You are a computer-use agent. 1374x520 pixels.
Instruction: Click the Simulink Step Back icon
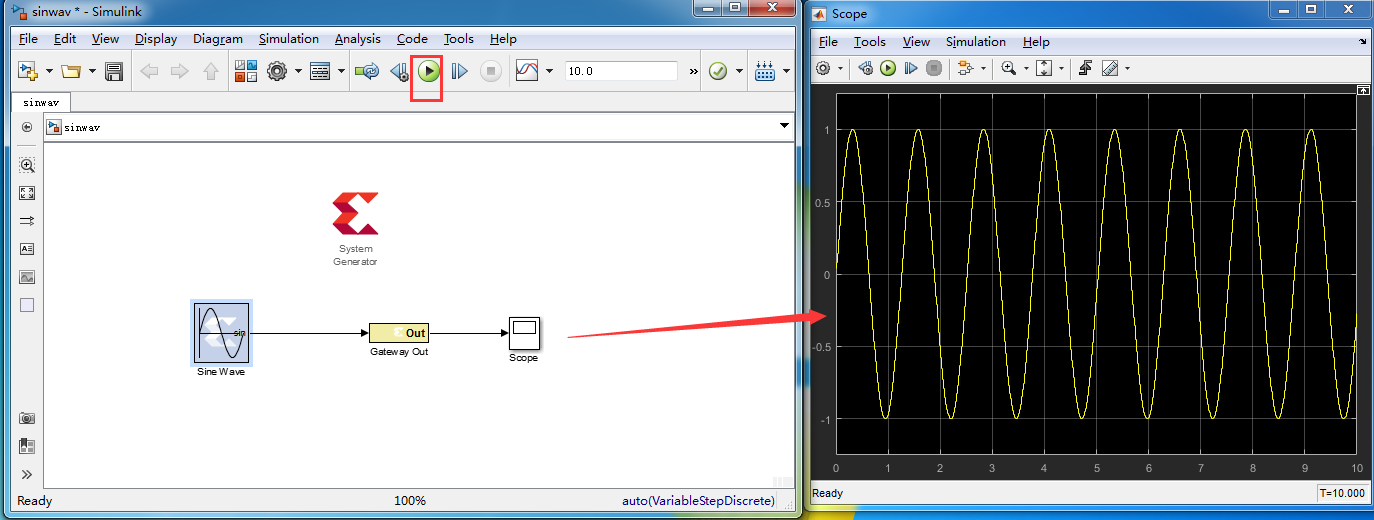click(x=399, y=71)
